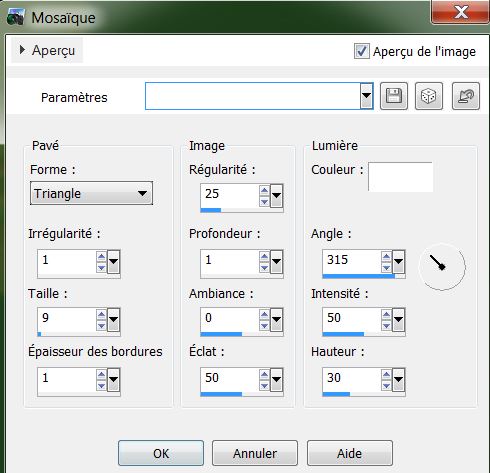This screenshot has height=473, width=490.
Task: Toggle the Aperçu de l'image checkbox
Action: (x=362, y=51)
